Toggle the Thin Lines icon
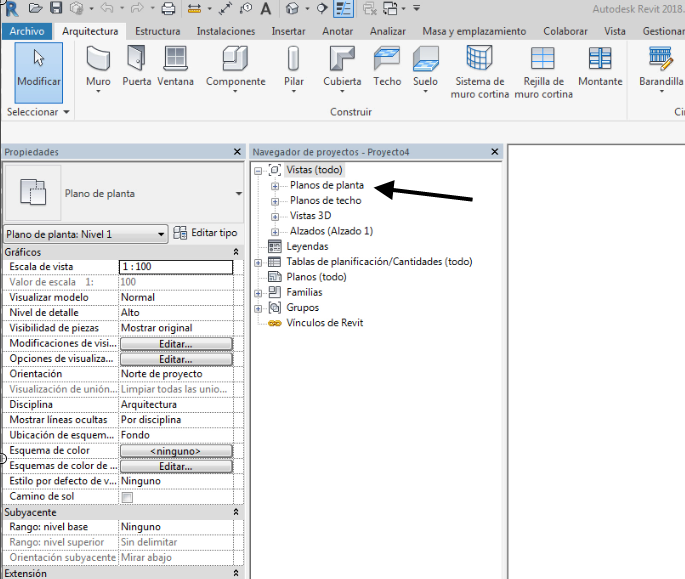This screenshot has width=685, height=579. (343, 9)
